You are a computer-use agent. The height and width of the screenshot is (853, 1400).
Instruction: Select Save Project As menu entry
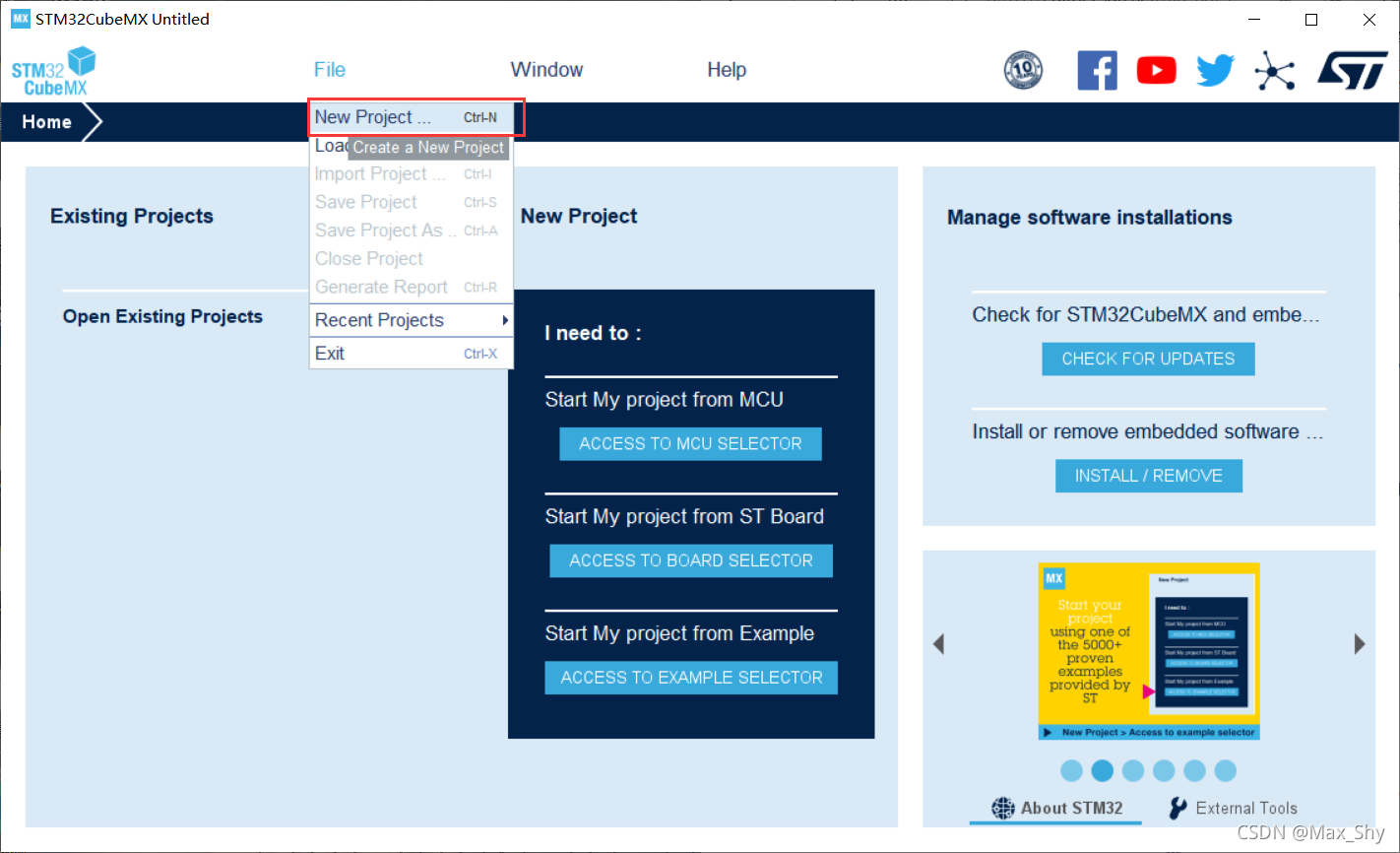411,230
